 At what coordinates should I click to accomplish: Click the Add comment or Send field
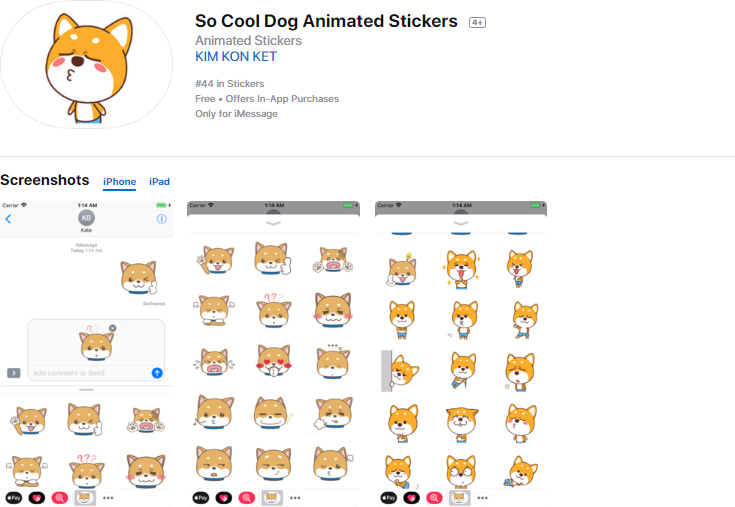88,373
